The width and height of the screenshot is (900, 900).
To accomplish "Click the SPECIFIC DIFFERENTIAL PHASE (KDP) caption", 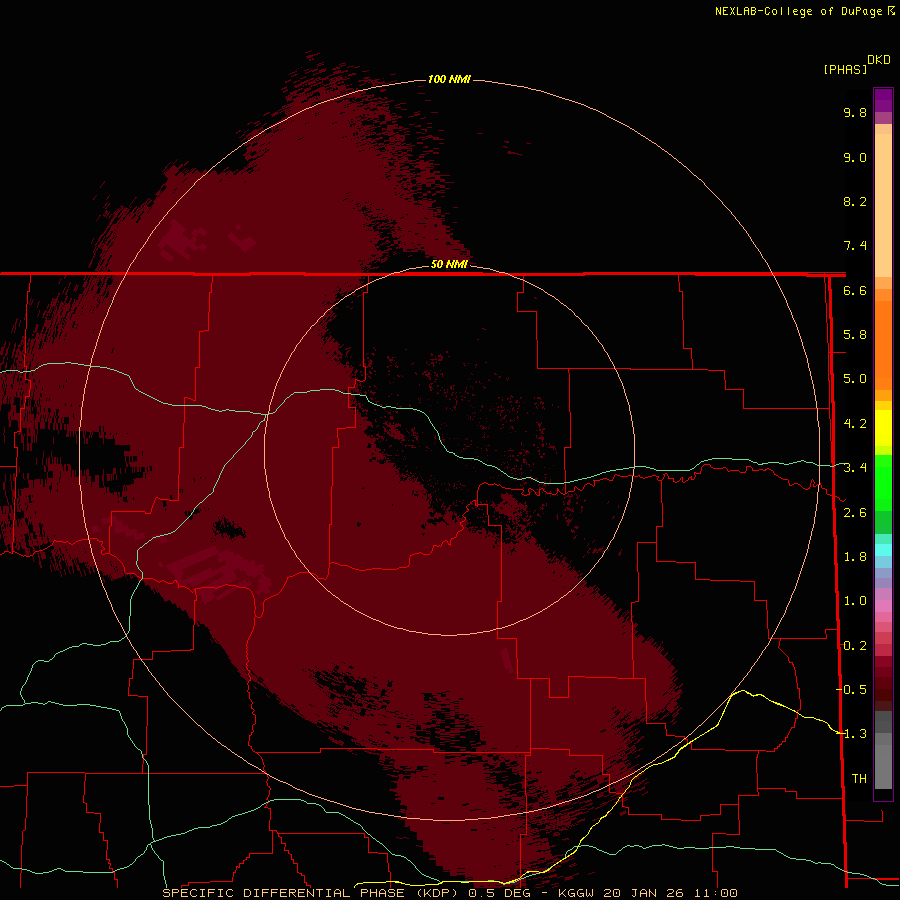I will pos(309,893).
